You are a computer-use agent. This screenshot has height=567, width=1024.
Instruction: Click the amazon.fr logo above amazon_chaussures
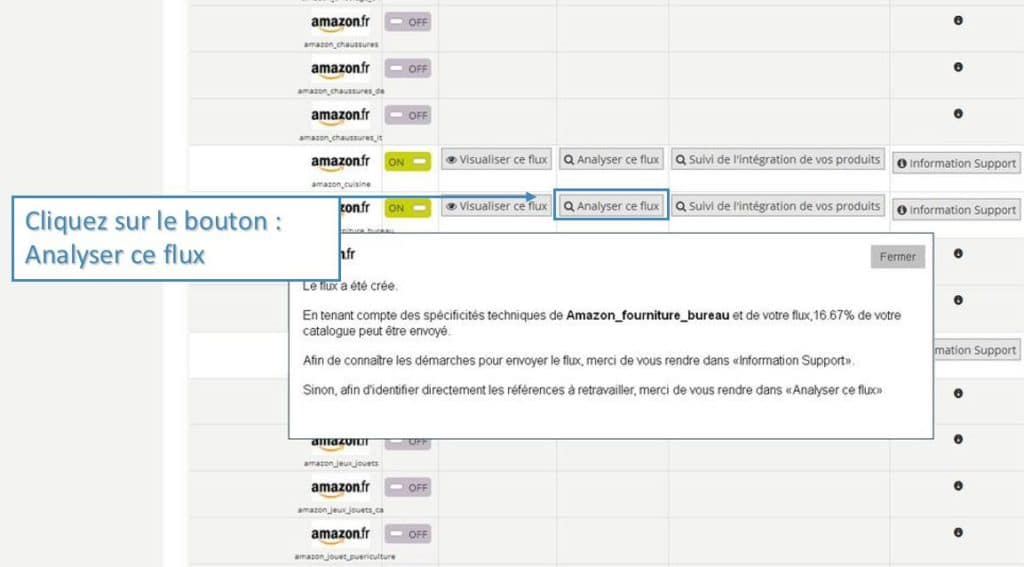pos(340,24)
